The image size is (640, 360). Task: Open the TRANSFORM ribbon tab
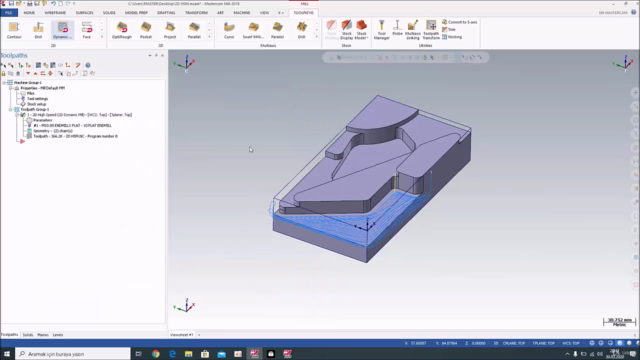pos(196,13)
